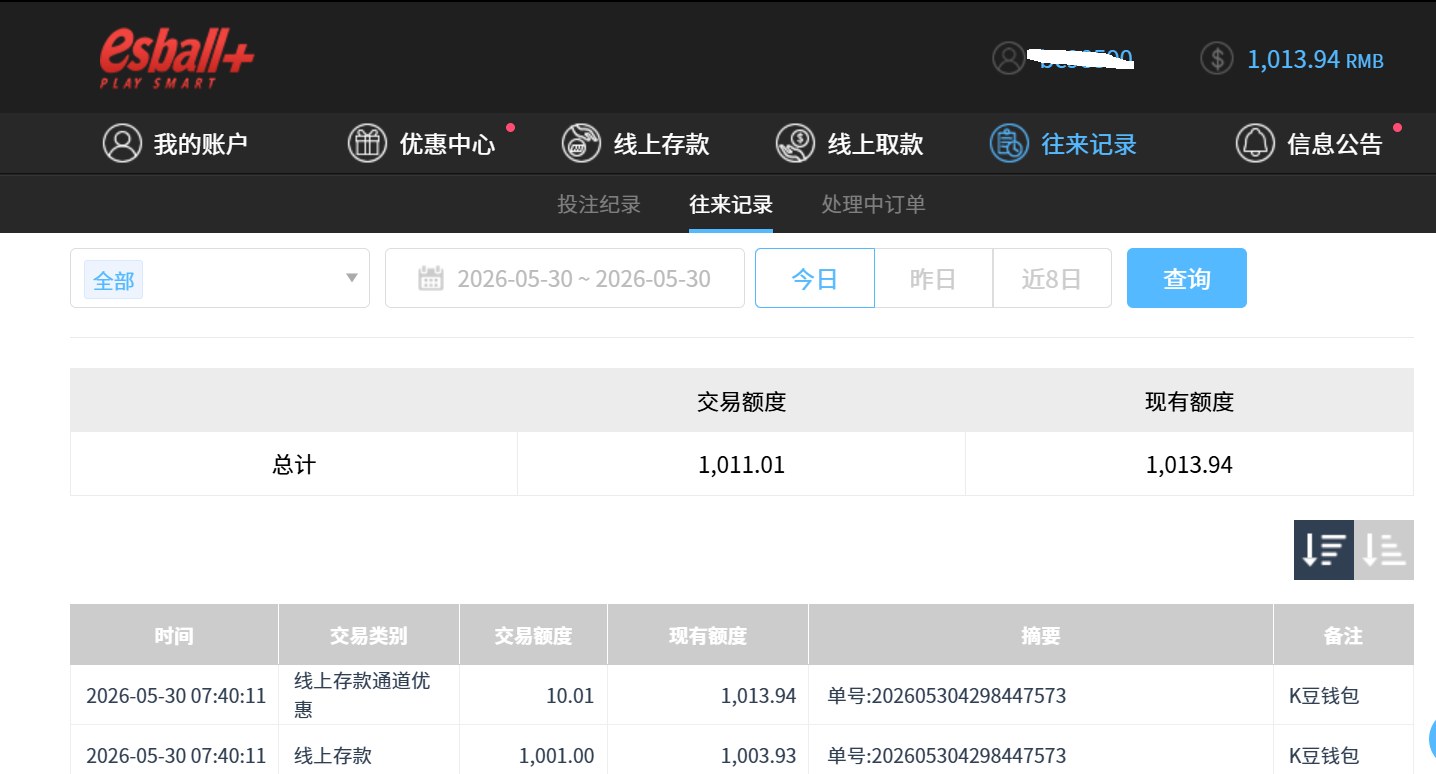
Task: Select the 近8日 date filter
Action: (x=1052, y=278)
